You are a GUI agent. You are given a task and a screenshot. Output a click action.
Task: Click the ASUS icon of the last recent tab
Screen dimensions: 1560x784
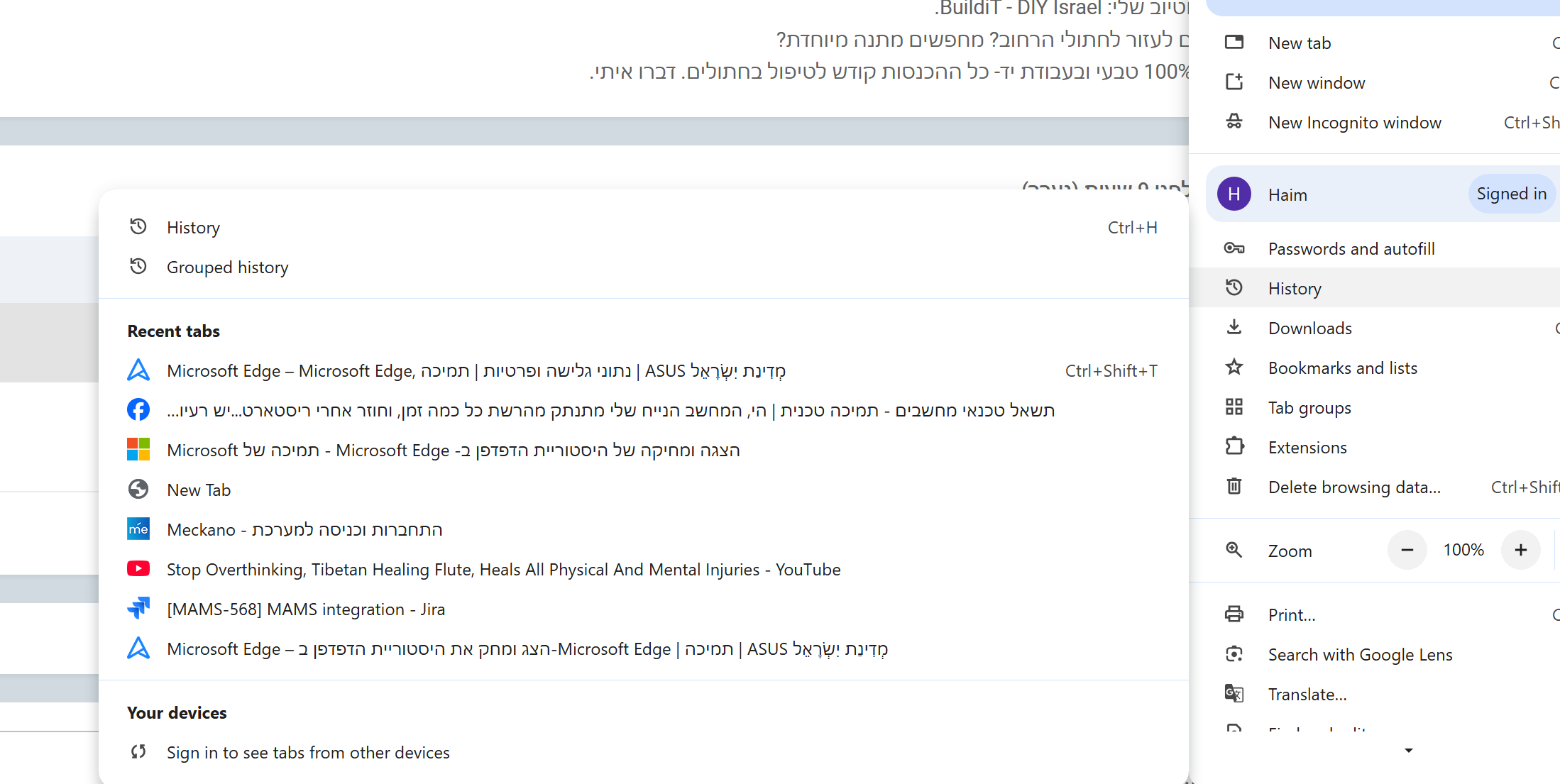pyautogui.click(x=138, y=648)
